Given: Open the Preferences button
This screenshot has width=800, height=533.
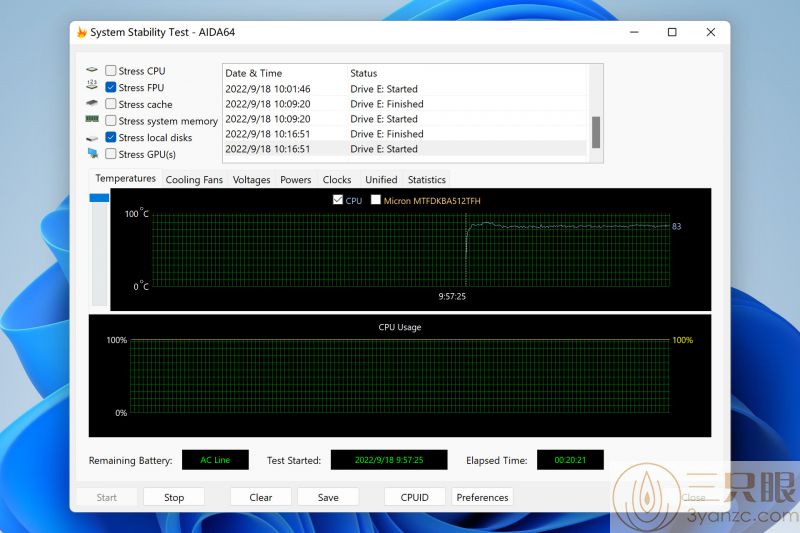Looking at the screenshot, I should [482, 497].
